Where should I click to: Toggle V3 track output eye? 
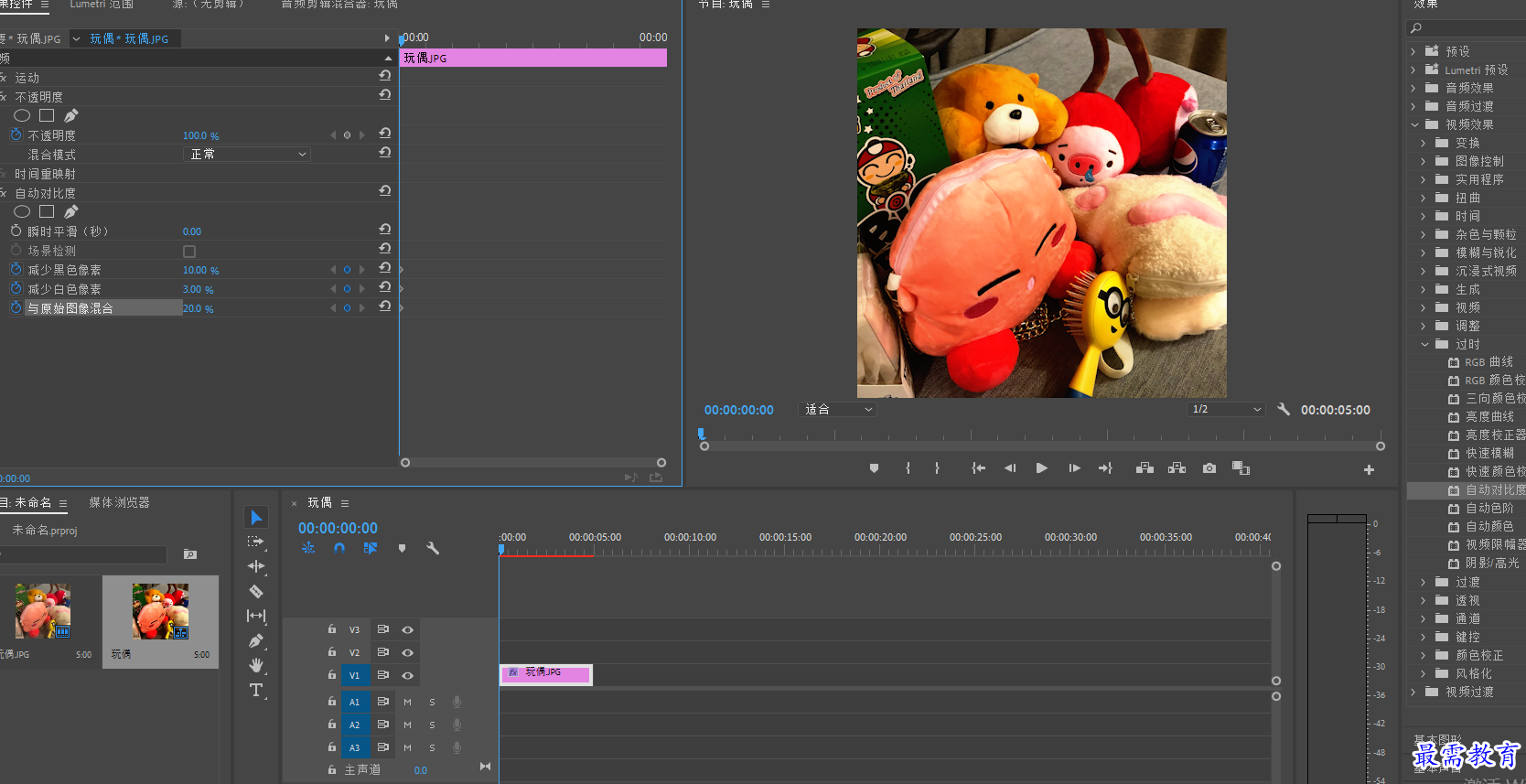408,629
